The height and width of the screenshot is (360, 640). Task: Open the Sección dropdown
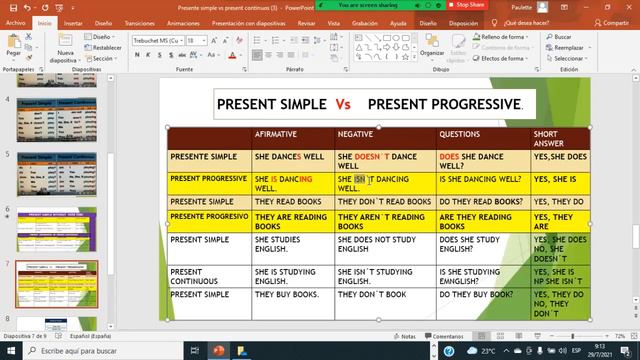[101, 58]
